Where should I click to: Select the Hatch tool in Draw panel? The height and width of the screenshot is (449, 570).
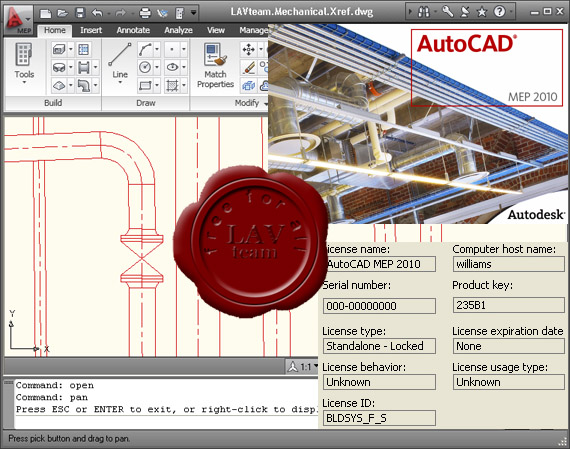point(172,86)
